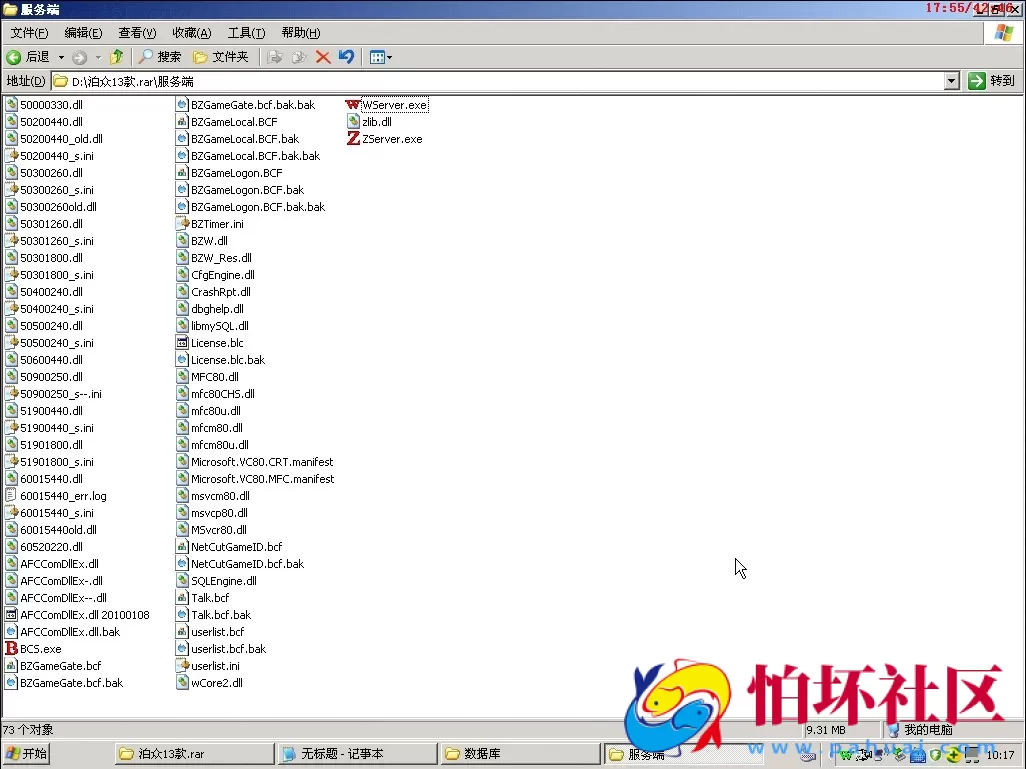Open the Search (搜索) toolbar button
The image size is (1026, 769).
coord(160,57)
